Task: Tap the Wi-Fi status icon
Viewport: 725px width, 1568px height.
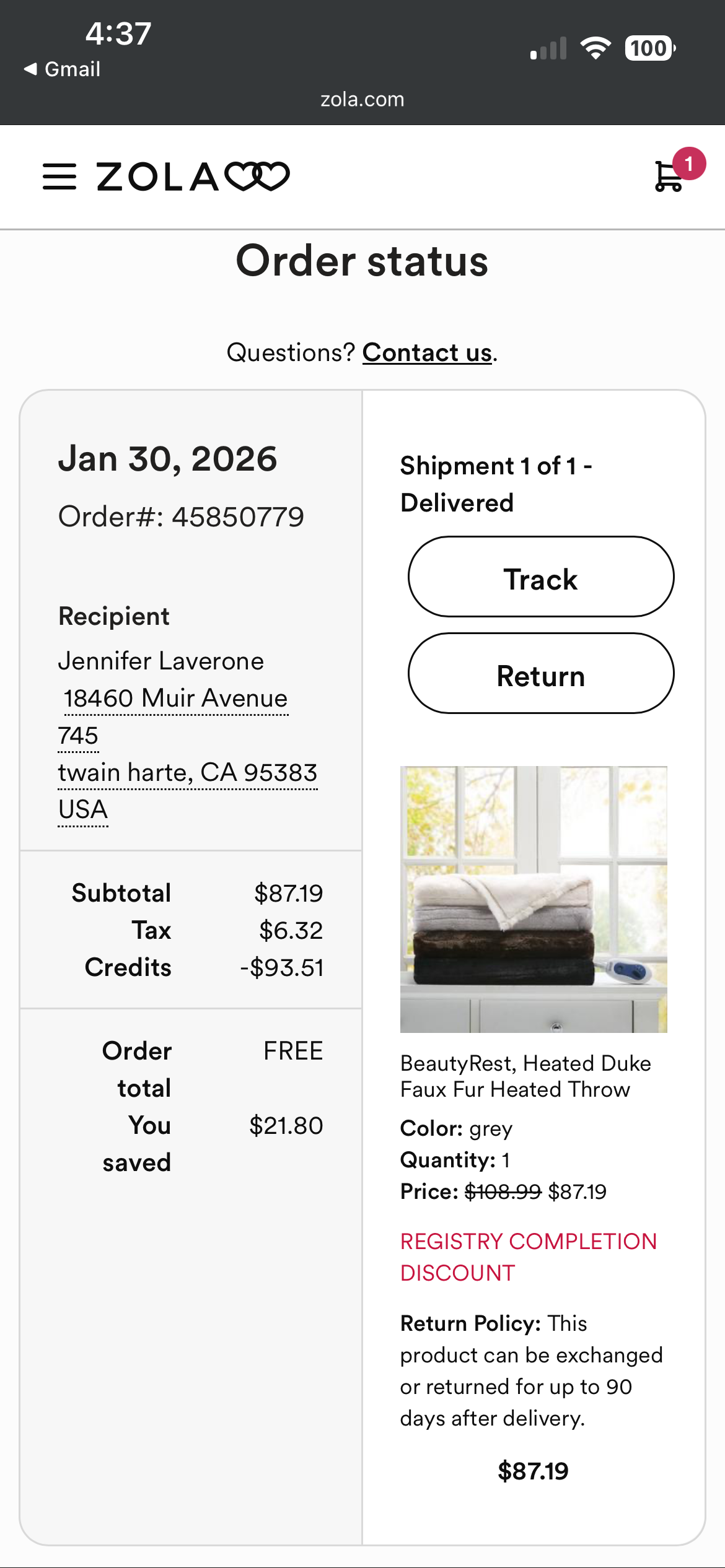Action: pyautogui.click(x=595, y=48)
